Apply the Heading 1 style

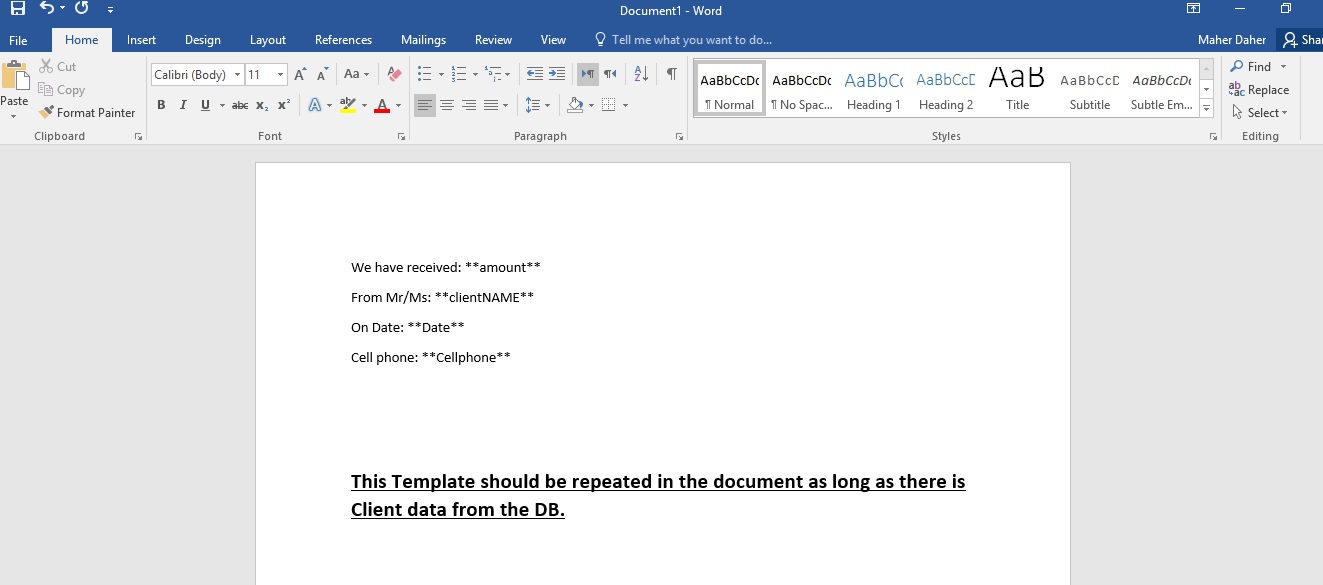(x=873, y=89)
